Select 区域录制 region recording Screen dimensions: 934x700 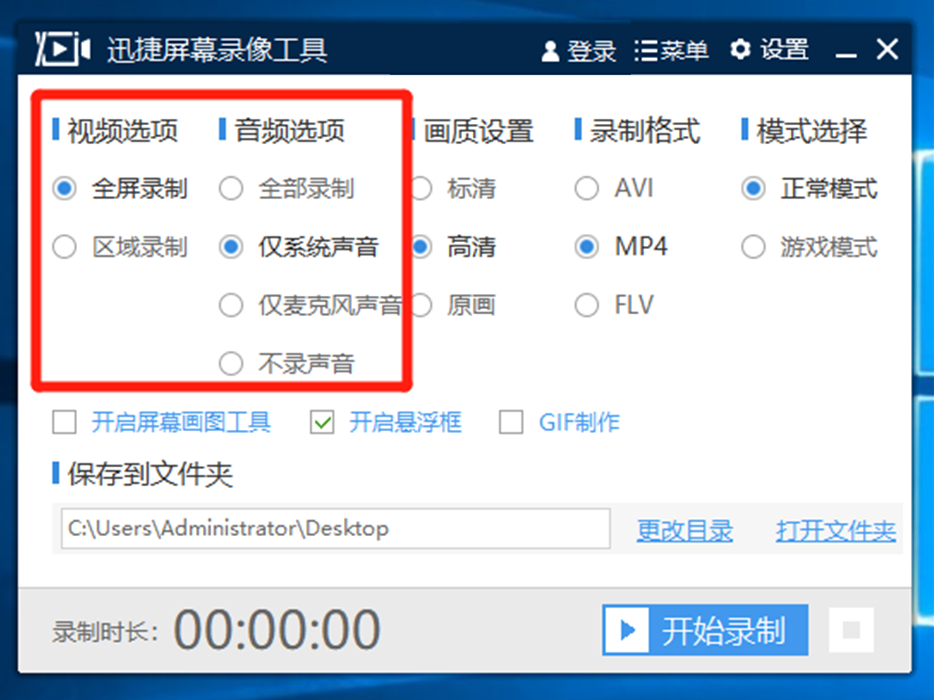64,247
